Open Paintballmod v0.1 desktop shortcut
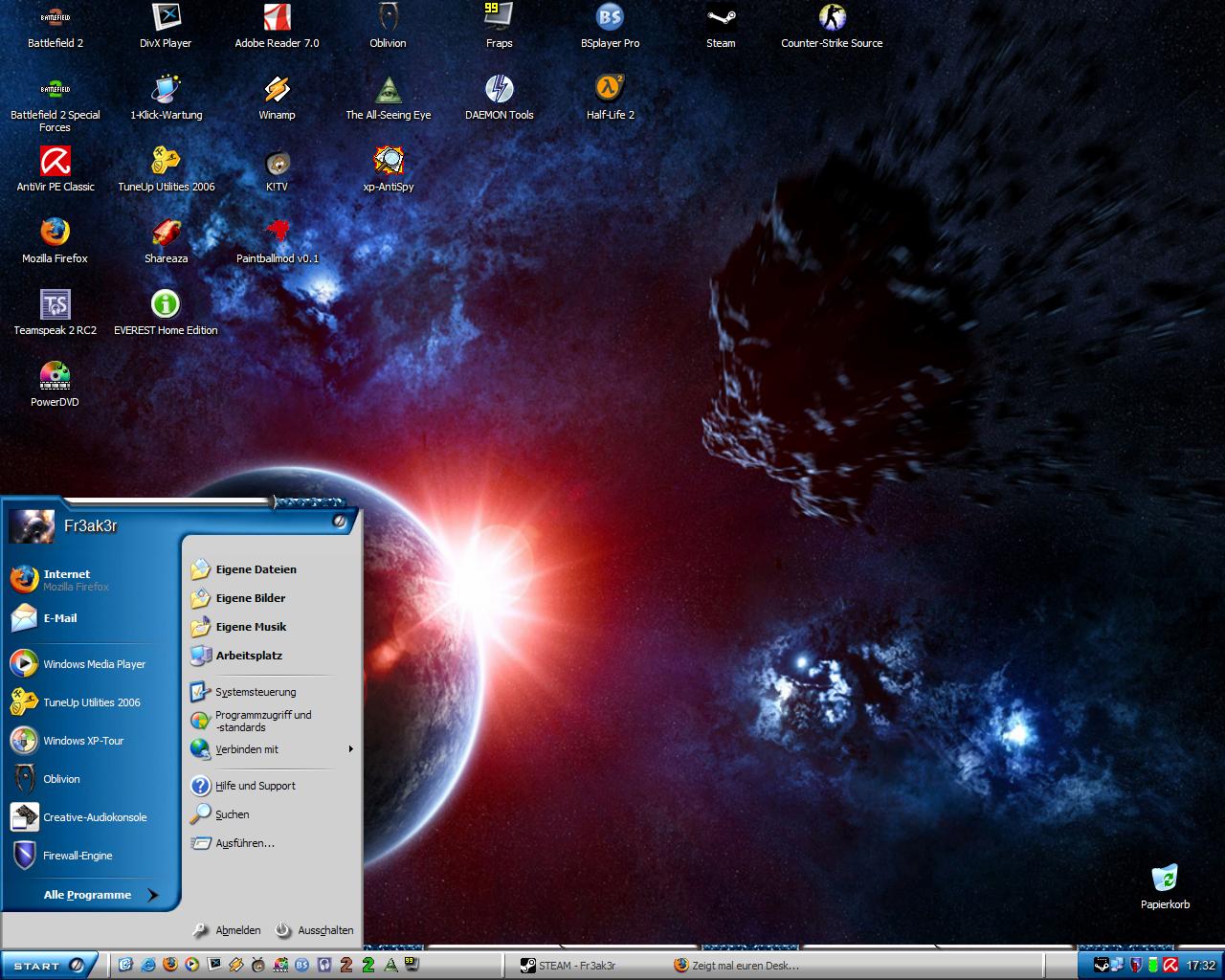1225x980 pixels. pos(277,241)
